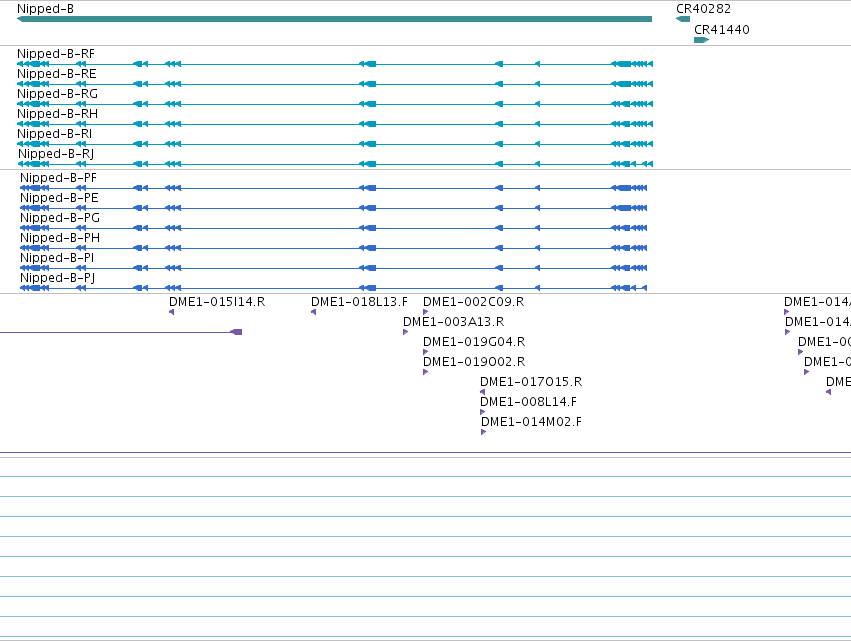The height and width of the screenshot is (641, 851).
Task: Click the DME1-017O15.R label
Action: 531,382
